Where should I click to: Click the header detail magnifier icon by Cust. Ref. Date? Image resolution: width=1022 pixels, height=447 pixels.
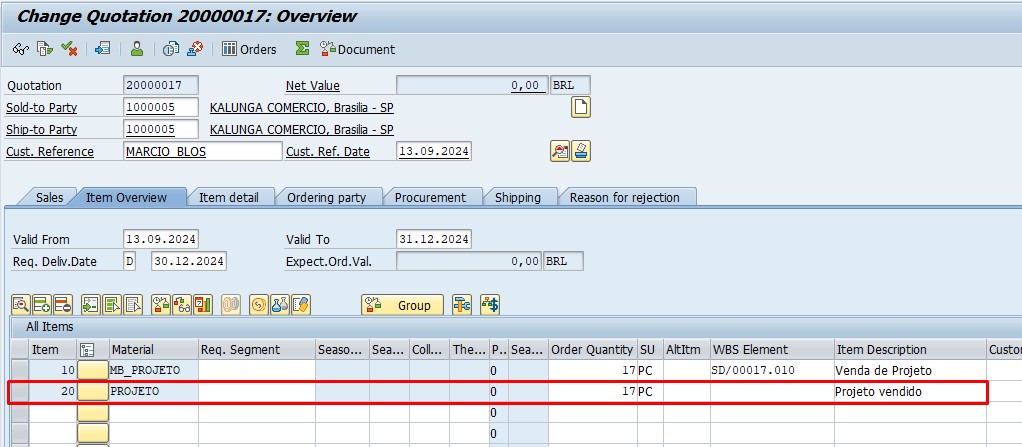(559, 152)
